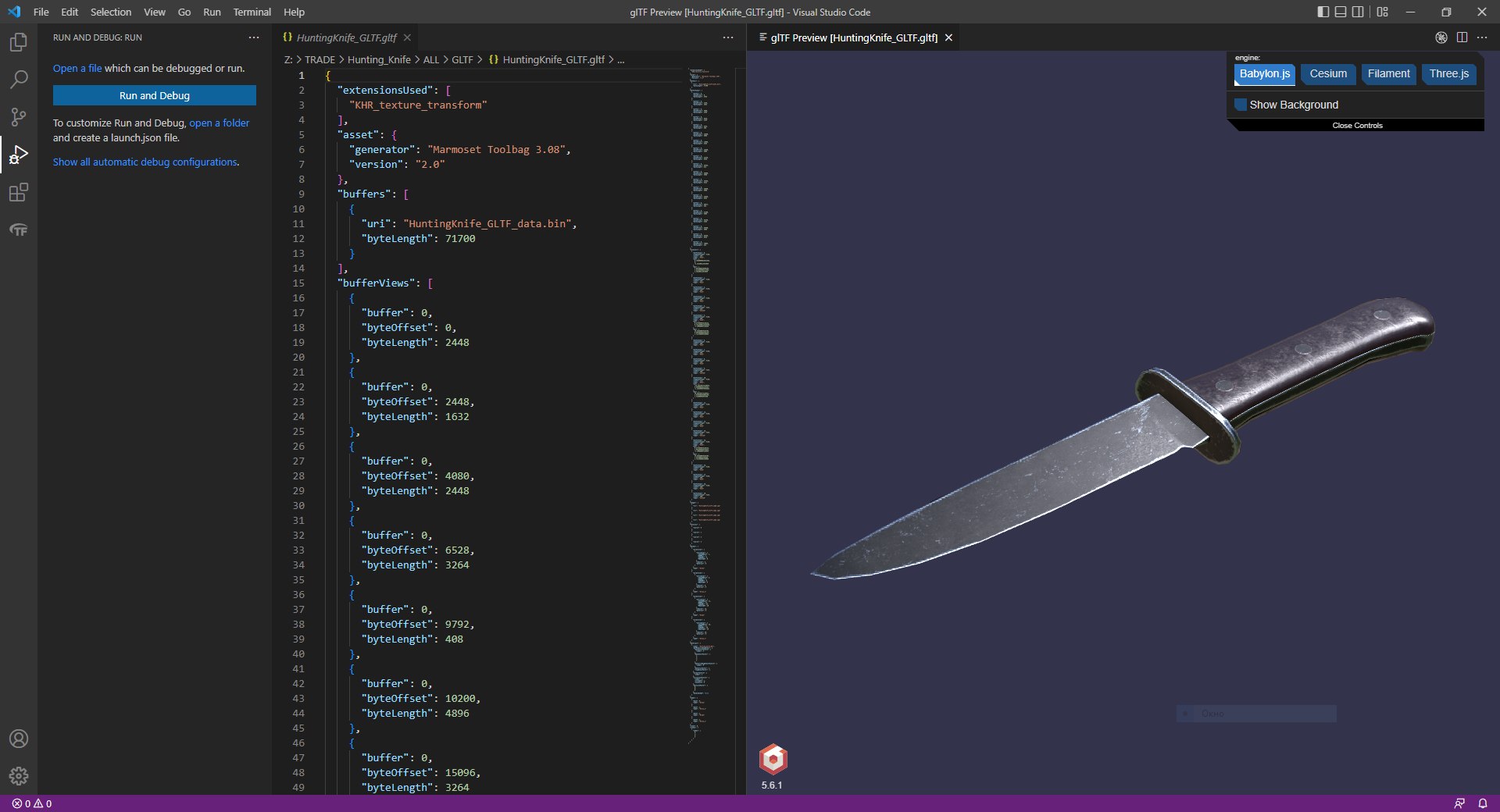Open the Selection menu
Viewport: 1500px width, 812px height.
pyautogui.click(x=111, y=12)
